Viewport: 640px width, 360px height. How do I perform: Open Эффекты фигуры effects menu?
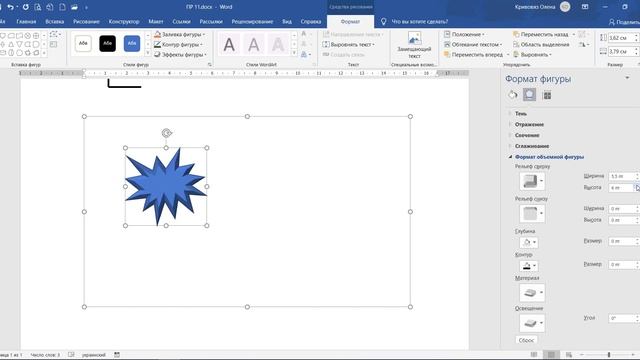[180, 54]
